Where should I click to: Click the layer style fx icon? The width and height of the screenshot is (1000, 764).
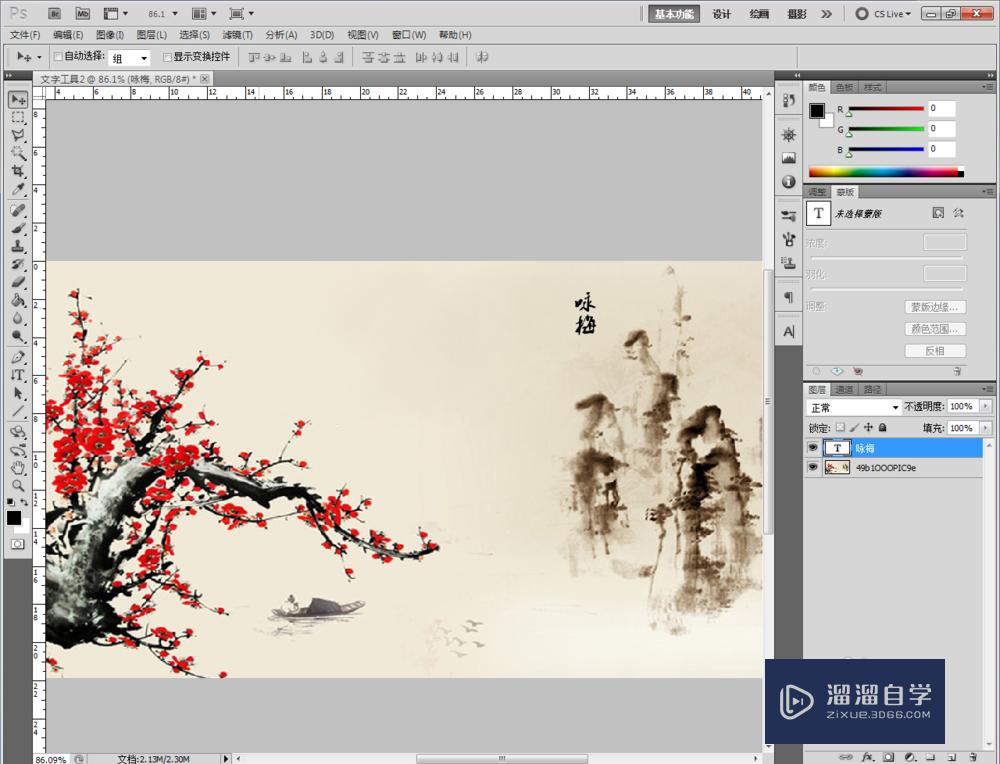(x=868, y=756)
